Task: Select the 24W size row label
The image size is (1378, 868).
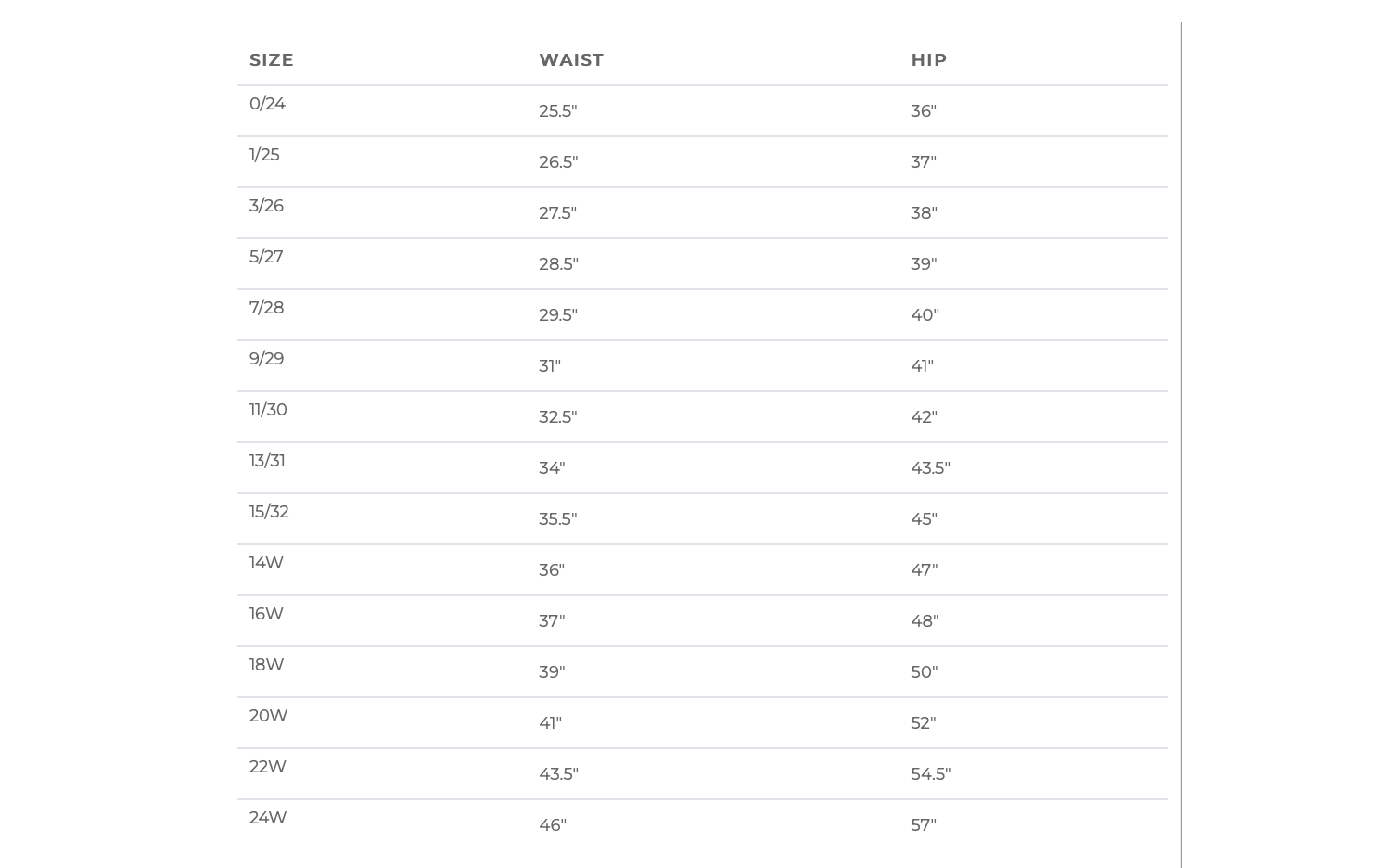Action: tap(268, 818)
